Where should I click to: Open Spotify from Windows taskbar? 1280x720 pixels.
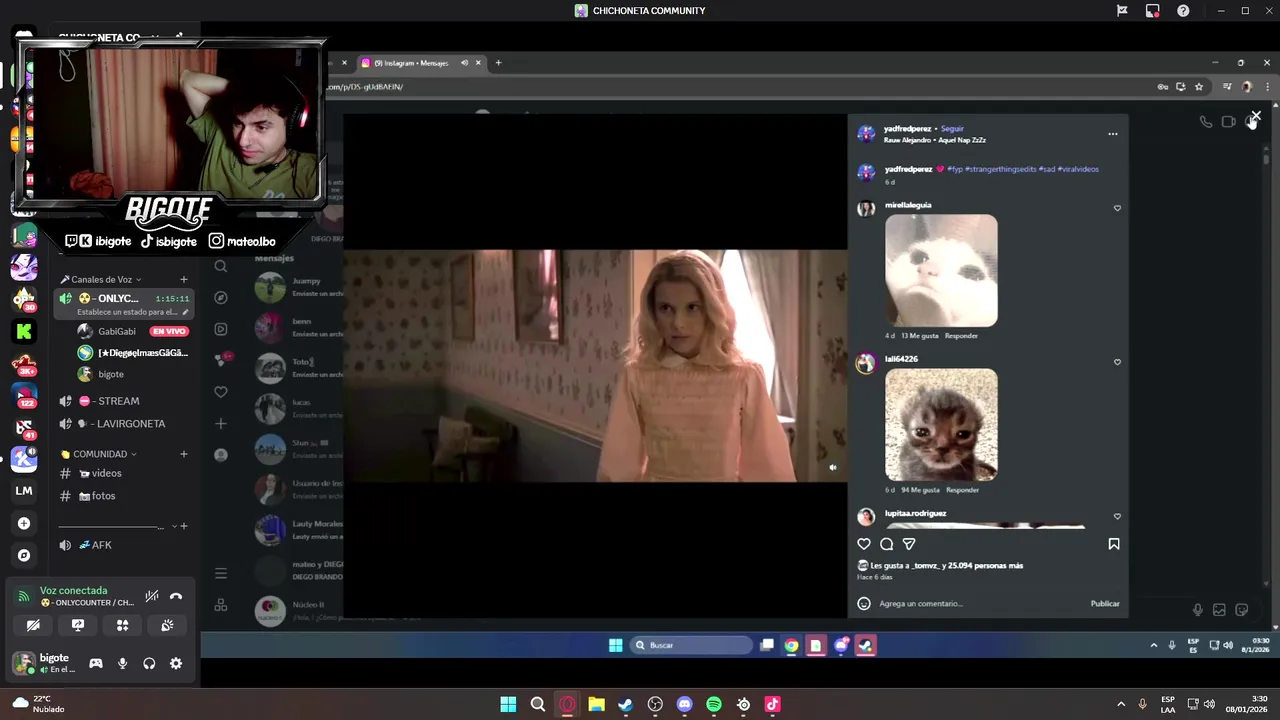pos(714,705)
